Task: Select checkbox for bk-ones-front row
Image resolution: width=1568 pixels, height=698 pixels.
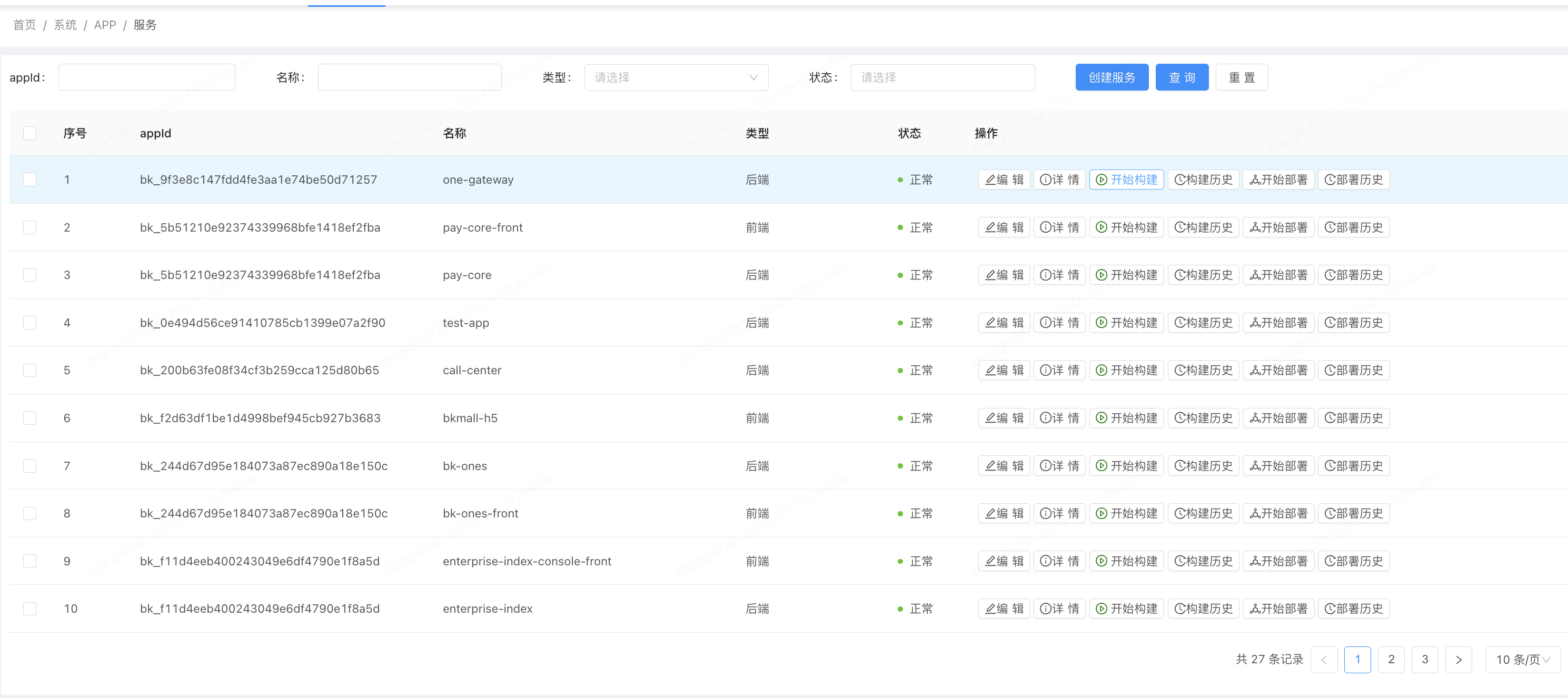Action: 30,513
